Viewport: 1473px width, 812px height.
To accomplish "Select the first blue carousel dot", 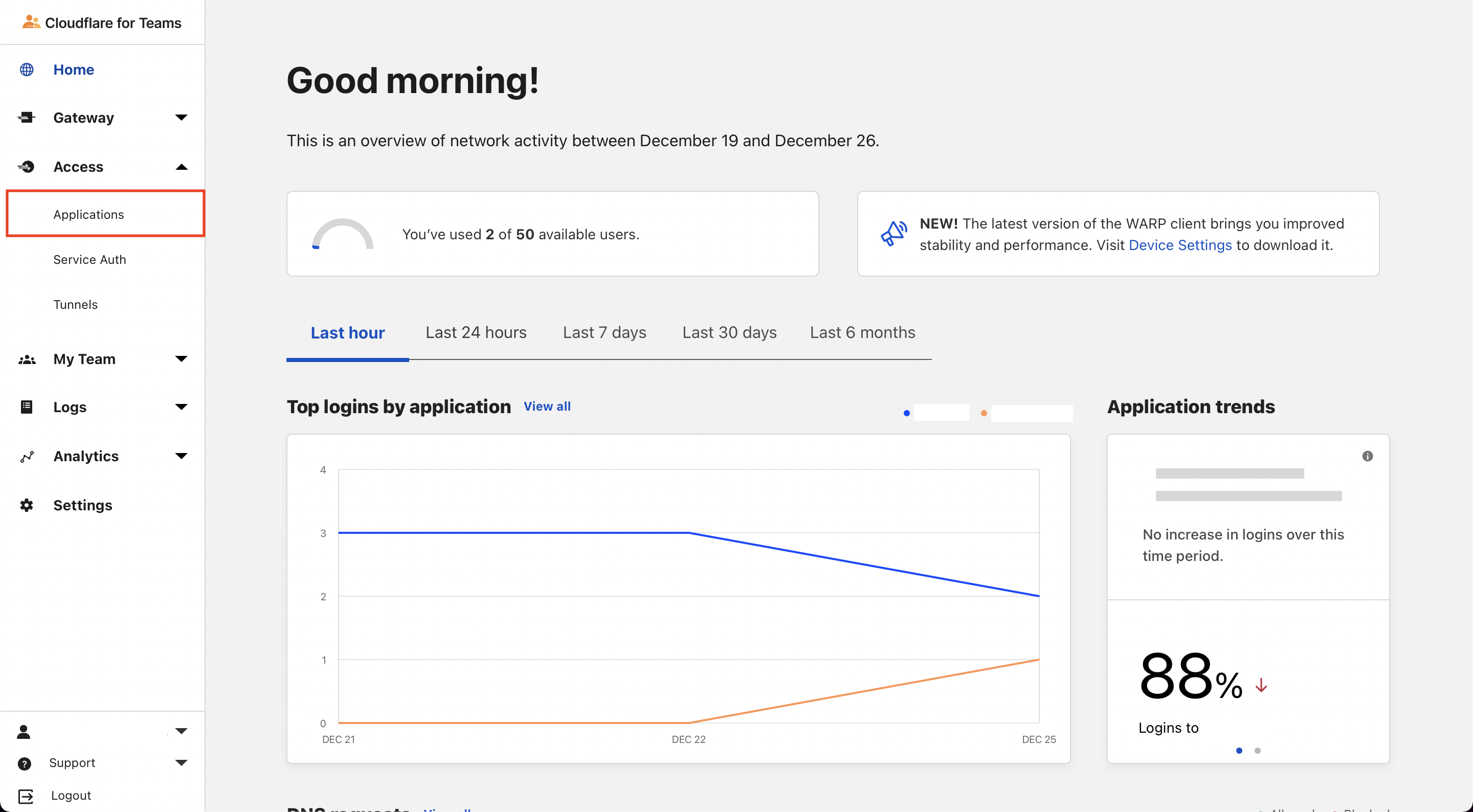I will click(1239, 751).
